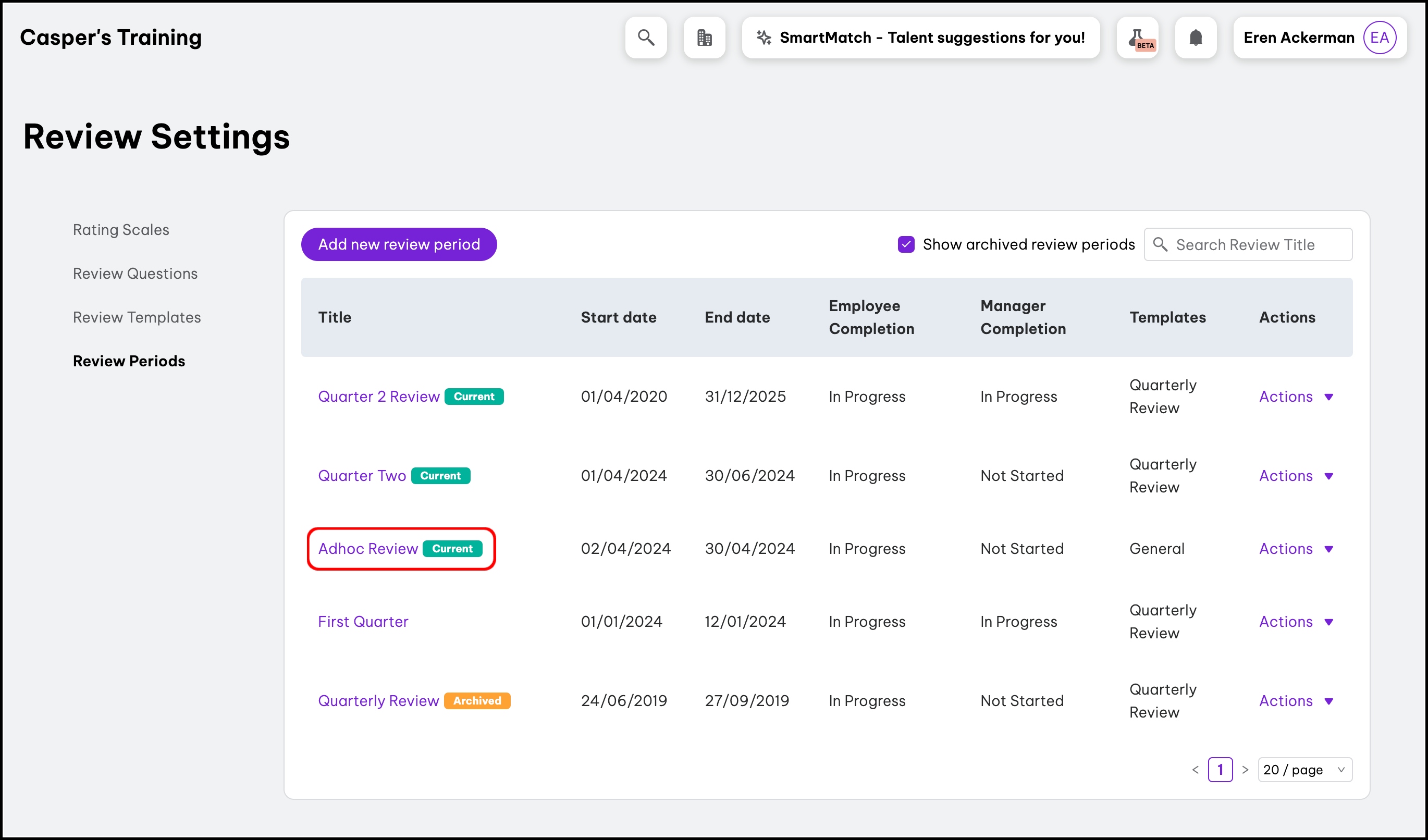
Task: Click the SmartMatch sparkle icon
Action: click(x=764, y=38)
